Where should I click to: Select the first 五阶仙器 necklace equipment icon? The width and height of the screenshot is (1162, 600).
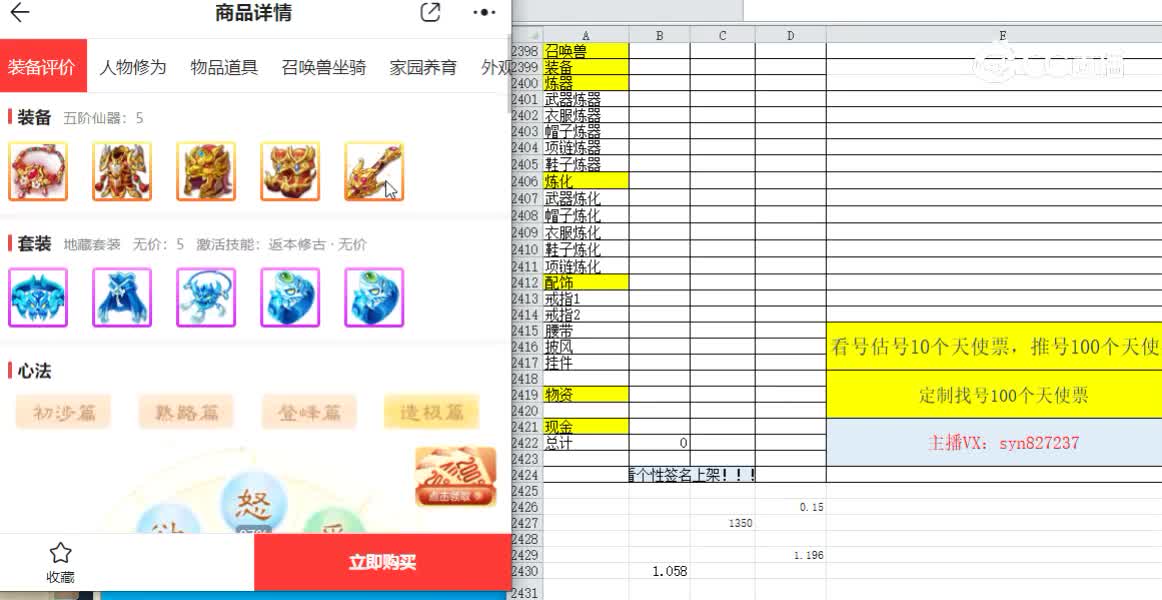pos(38,171)
